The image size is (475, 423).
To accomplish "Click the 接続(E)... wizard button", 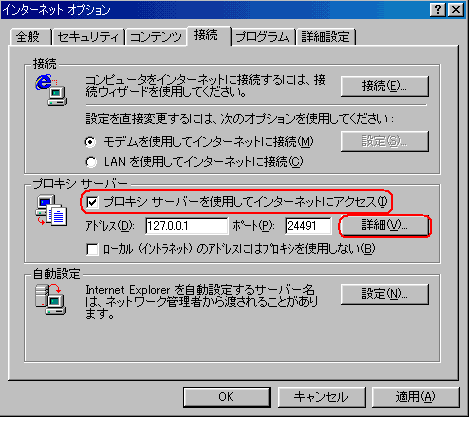I will tap(385, 86).
